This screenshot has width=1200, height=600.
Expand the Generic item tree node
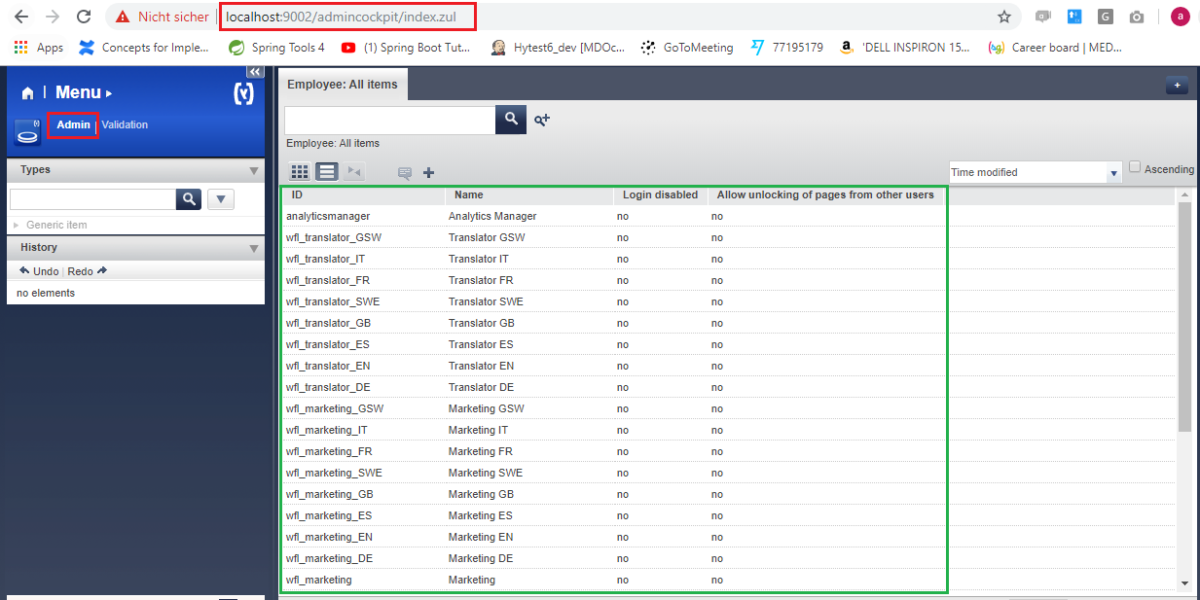16,225
